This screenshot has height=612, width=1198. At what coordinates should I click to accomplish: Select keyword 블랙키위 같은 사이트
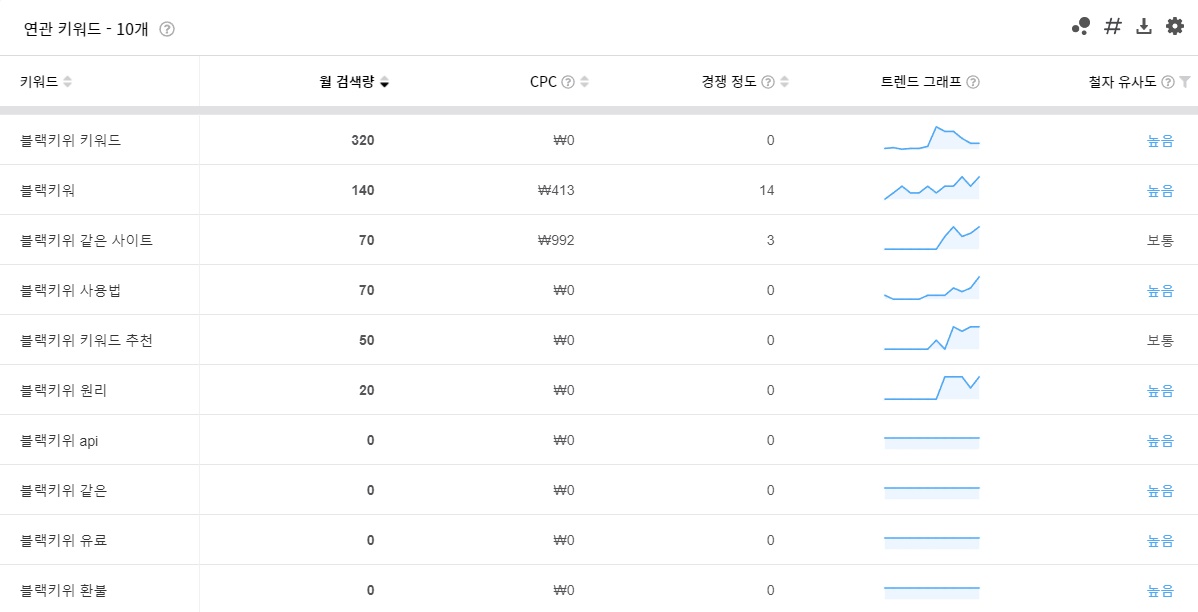click(x=86, y=241)
